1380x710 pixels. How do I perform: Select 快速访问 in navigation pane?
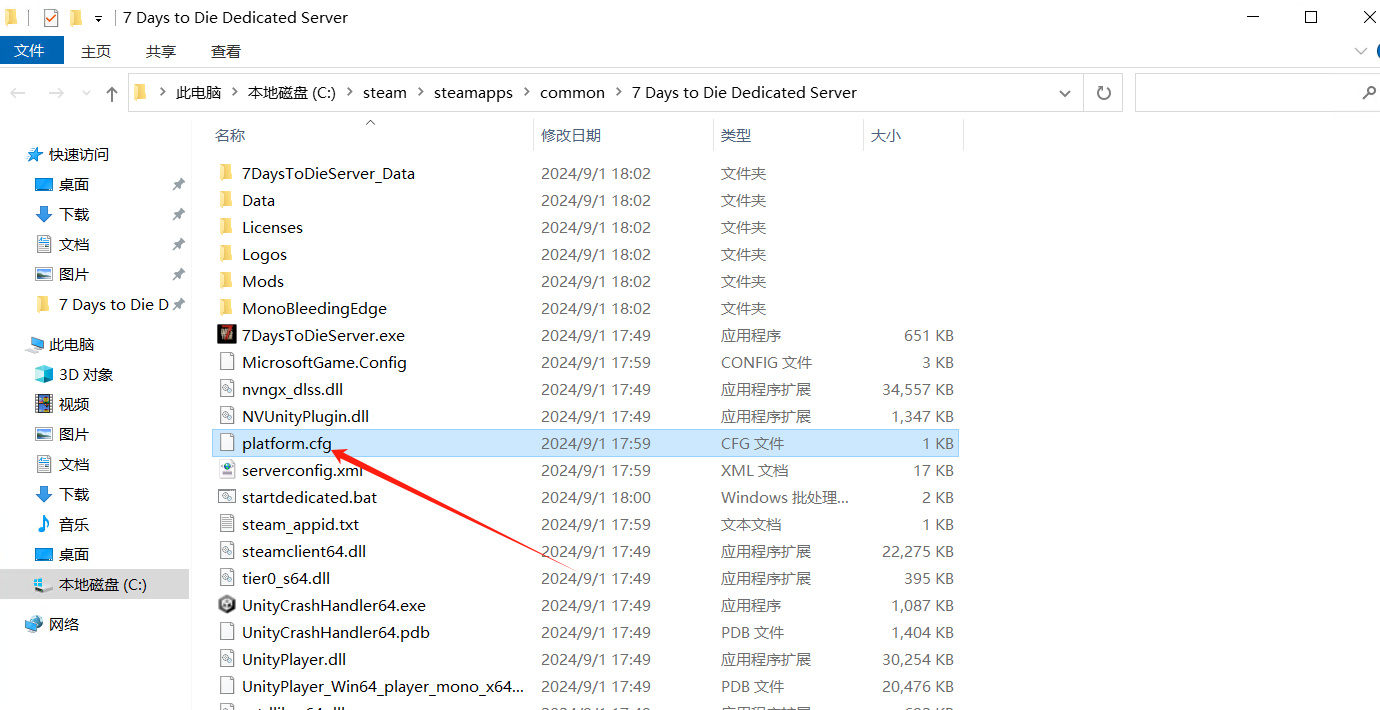pos(79,155)
